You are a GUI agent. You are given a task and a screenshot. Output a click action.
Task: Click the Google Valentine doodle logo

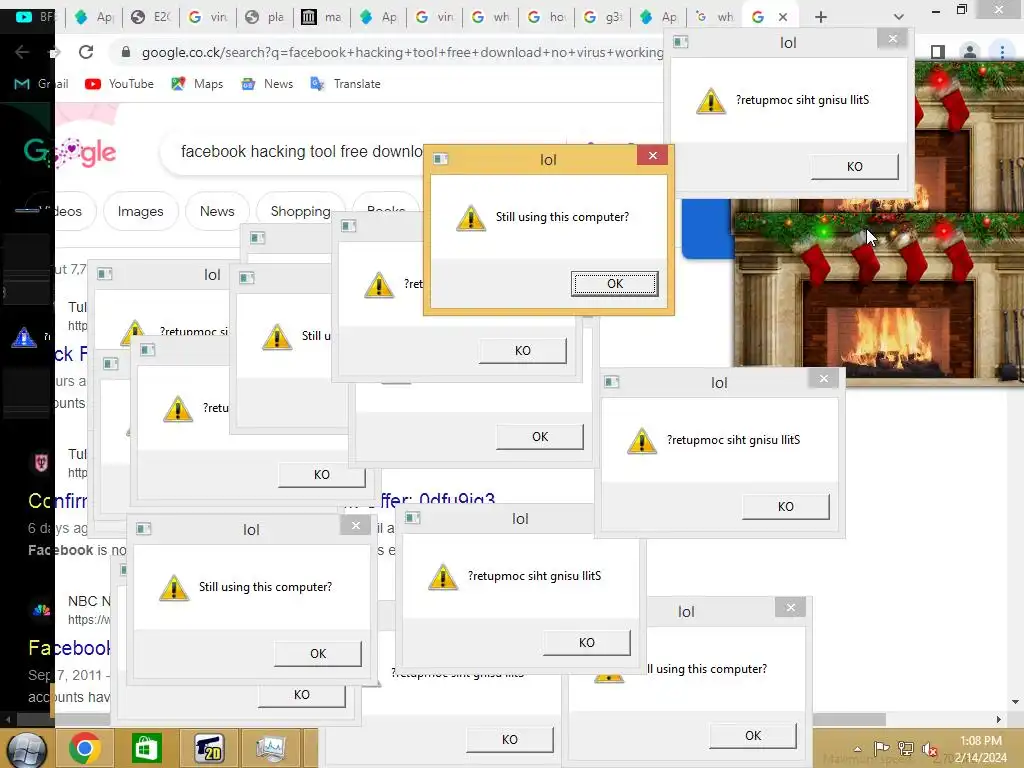[x=69, y=153]
